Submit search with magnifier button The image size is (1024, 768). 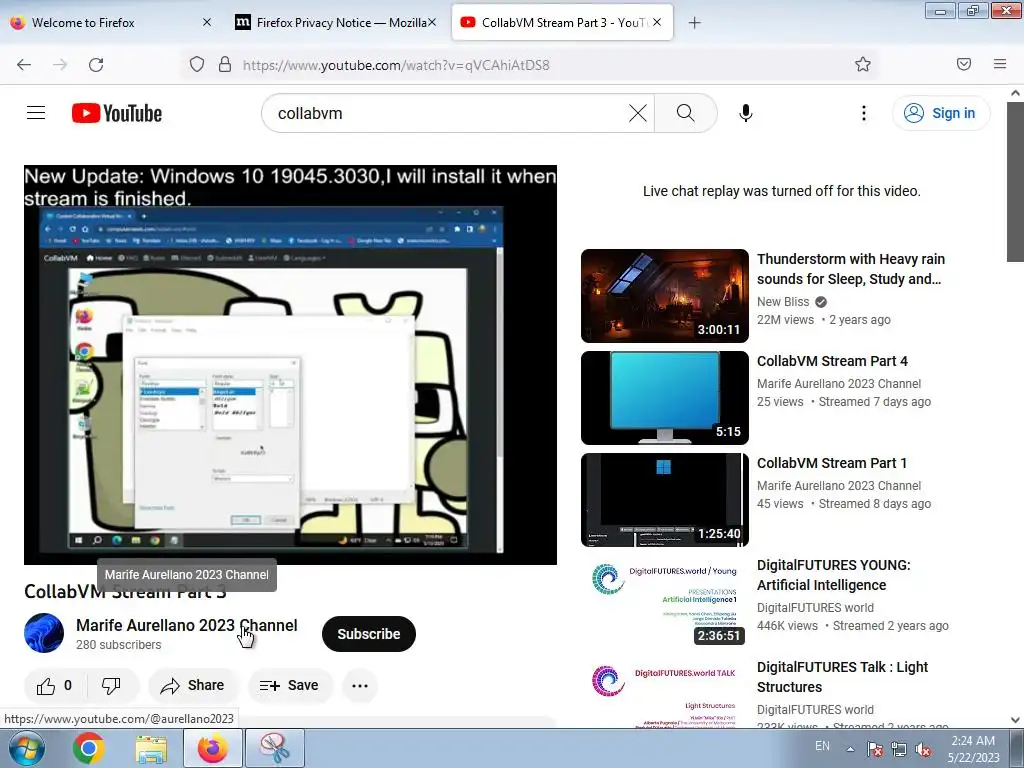coord(686,113)
